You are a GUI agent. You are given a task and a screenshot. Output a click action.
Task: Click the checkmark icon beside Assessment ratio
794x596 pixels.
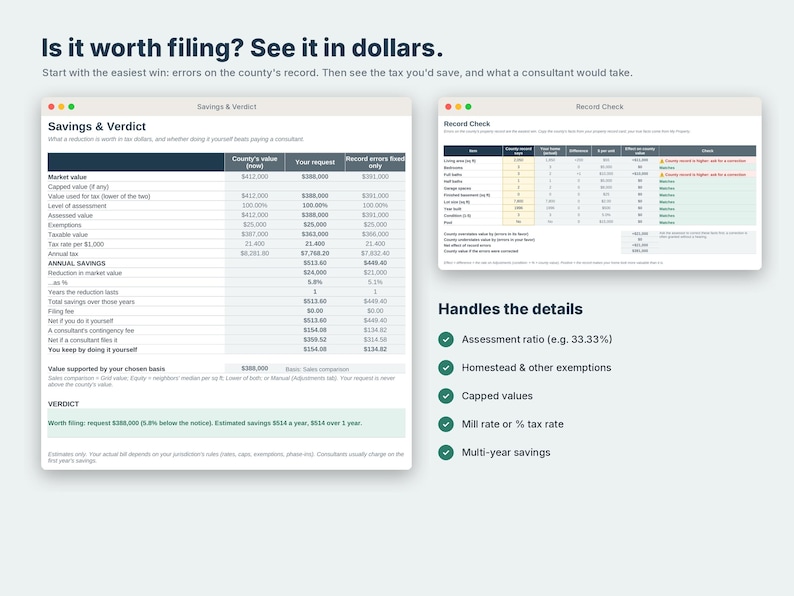446,339
